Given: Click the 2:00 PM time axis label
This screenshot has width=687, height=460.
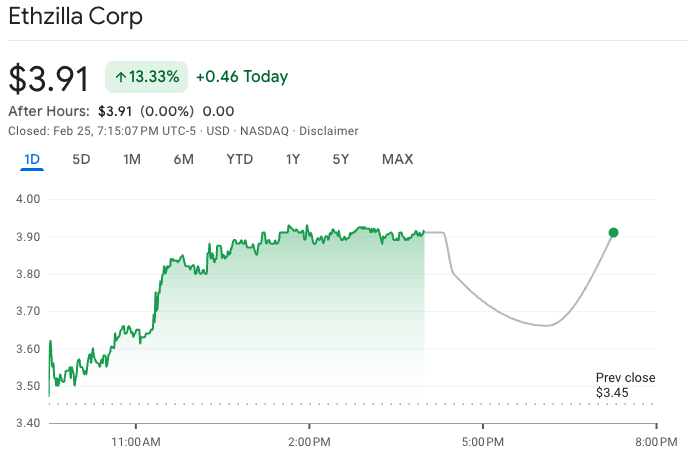Looking at the screenshot, I should pos(308,441).
